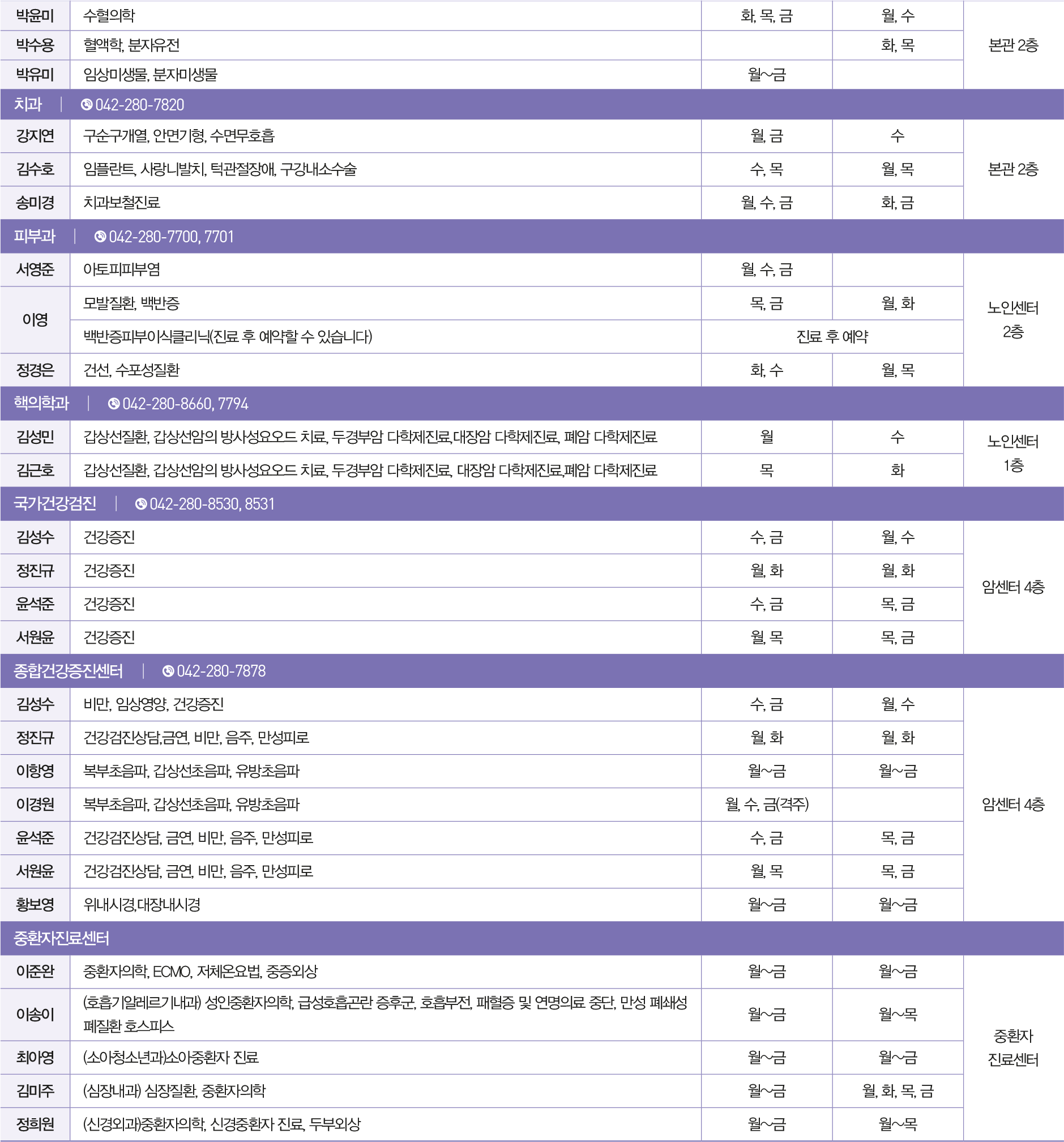Click specialty text 수혈의학

pyautogui.click(x=109, y=15)
